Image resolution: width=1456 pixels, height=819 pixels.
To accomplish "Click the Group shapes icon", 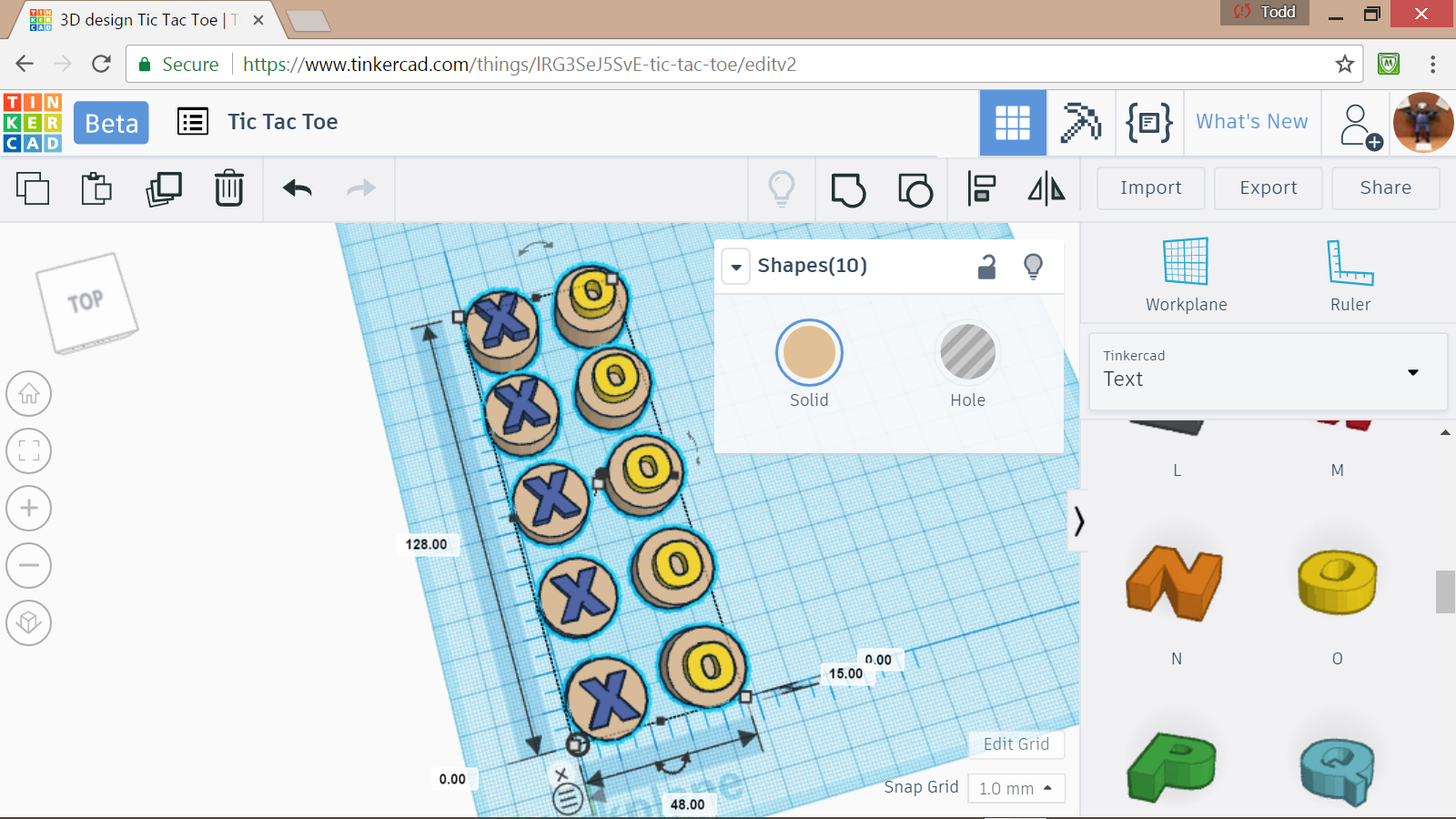I will pos(848,189).
